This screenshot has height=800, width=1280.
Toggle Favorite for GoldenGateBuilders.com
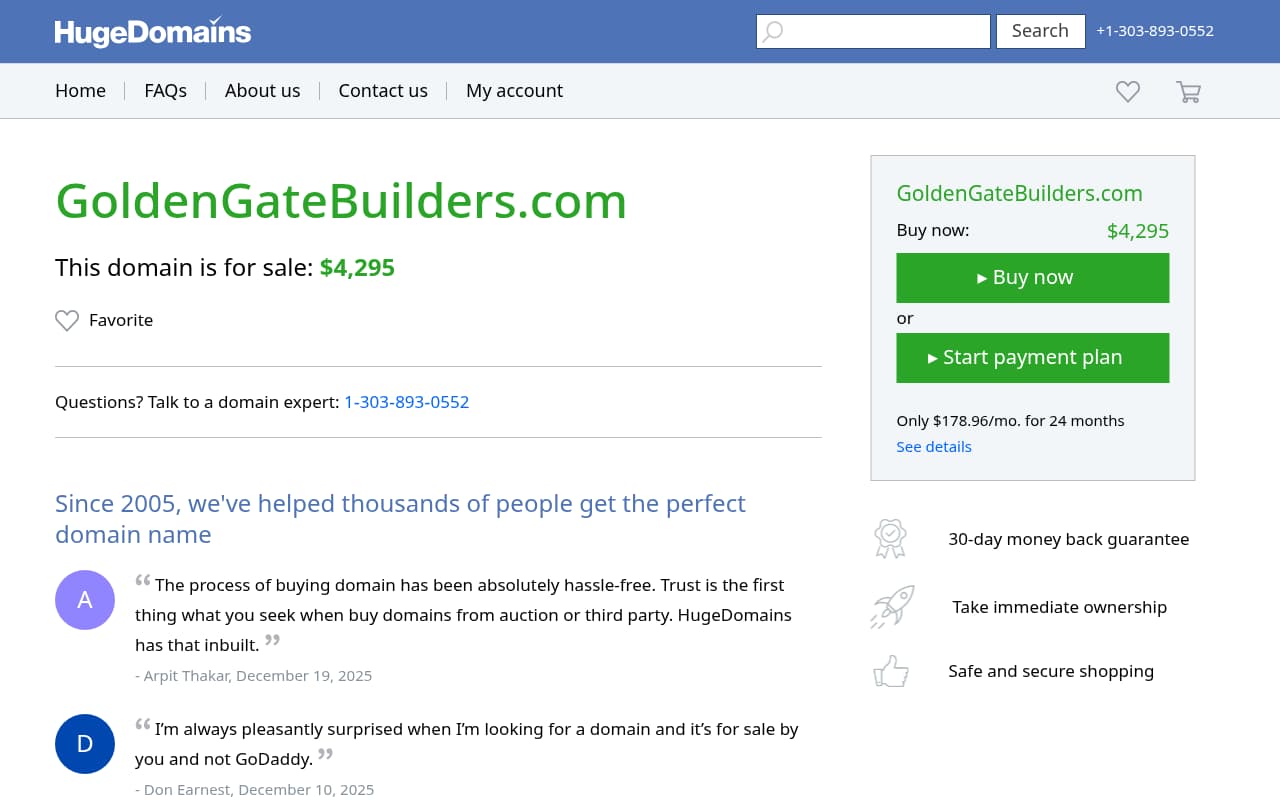[x=103, y=320]
